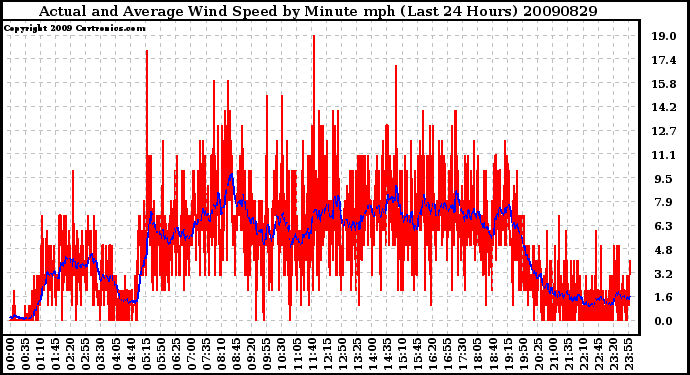Click the 3.2 y-axis value
This screenshot has height=375, width=690.
click(x=664, y=274)
